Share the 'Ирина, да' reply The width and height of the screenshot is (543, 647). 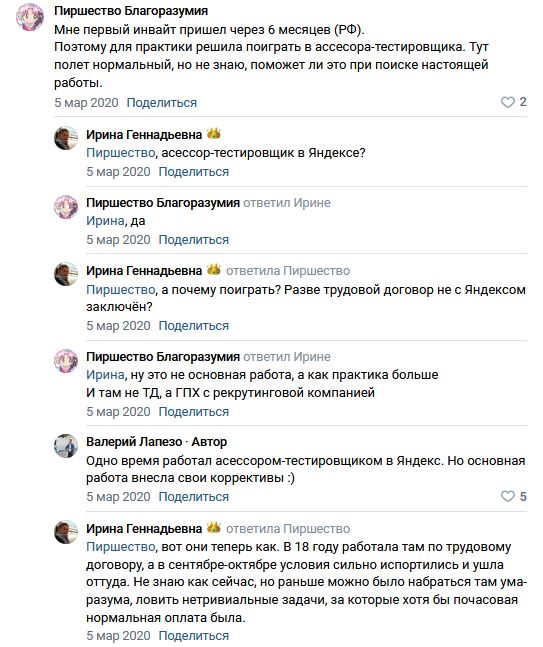(194, 239)
